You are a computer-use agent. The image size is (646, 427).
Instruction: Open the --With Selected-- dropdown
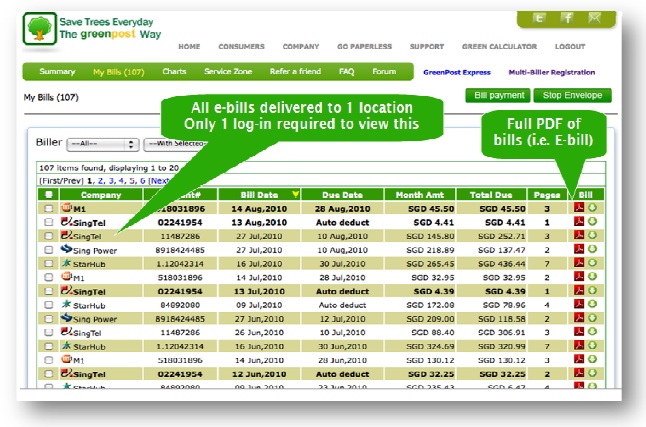(176, 144)
